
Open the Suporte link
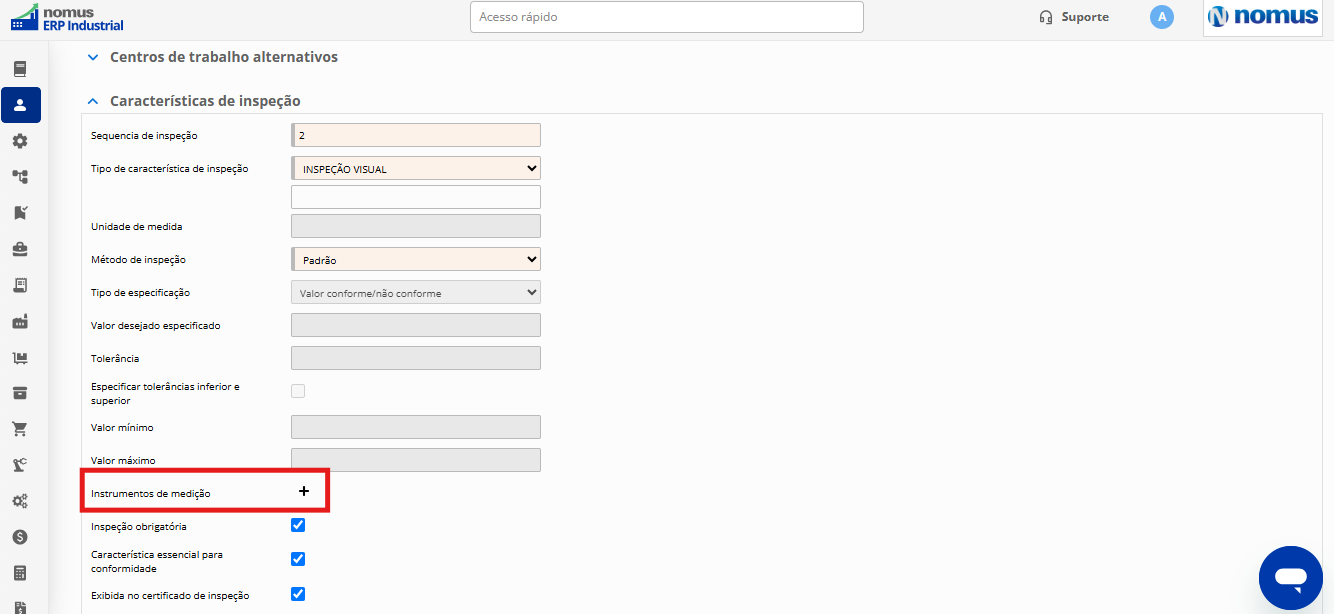1085,17
